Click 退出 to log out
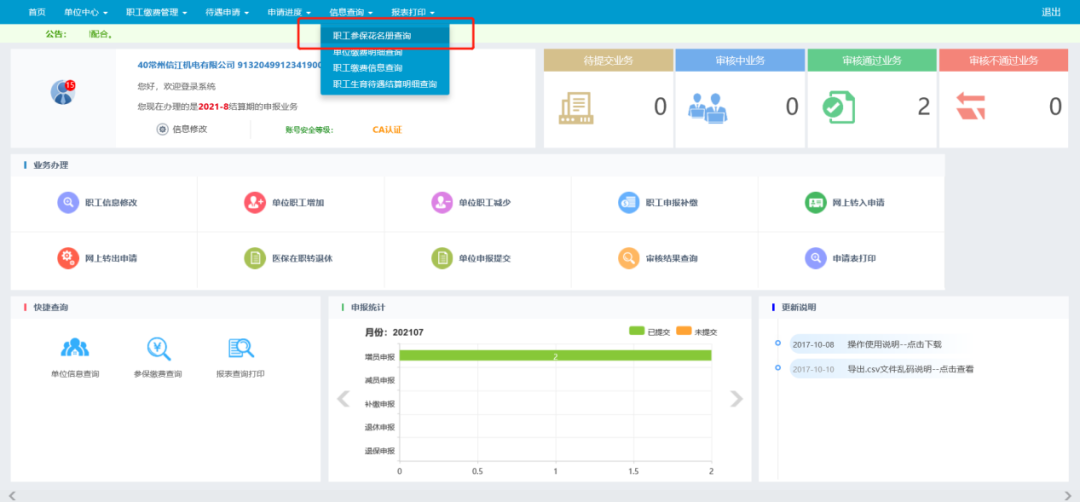The image size is (1080, 502). tap(1051, 12)
